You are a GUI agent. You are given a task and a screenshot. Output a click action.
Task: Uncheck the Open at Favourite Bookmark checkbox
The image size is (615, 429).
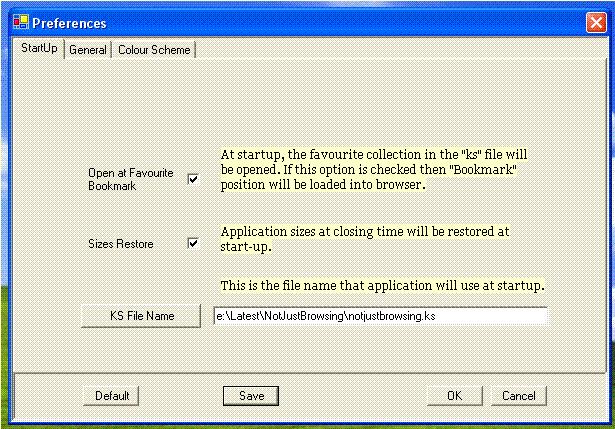coord(193,179)
